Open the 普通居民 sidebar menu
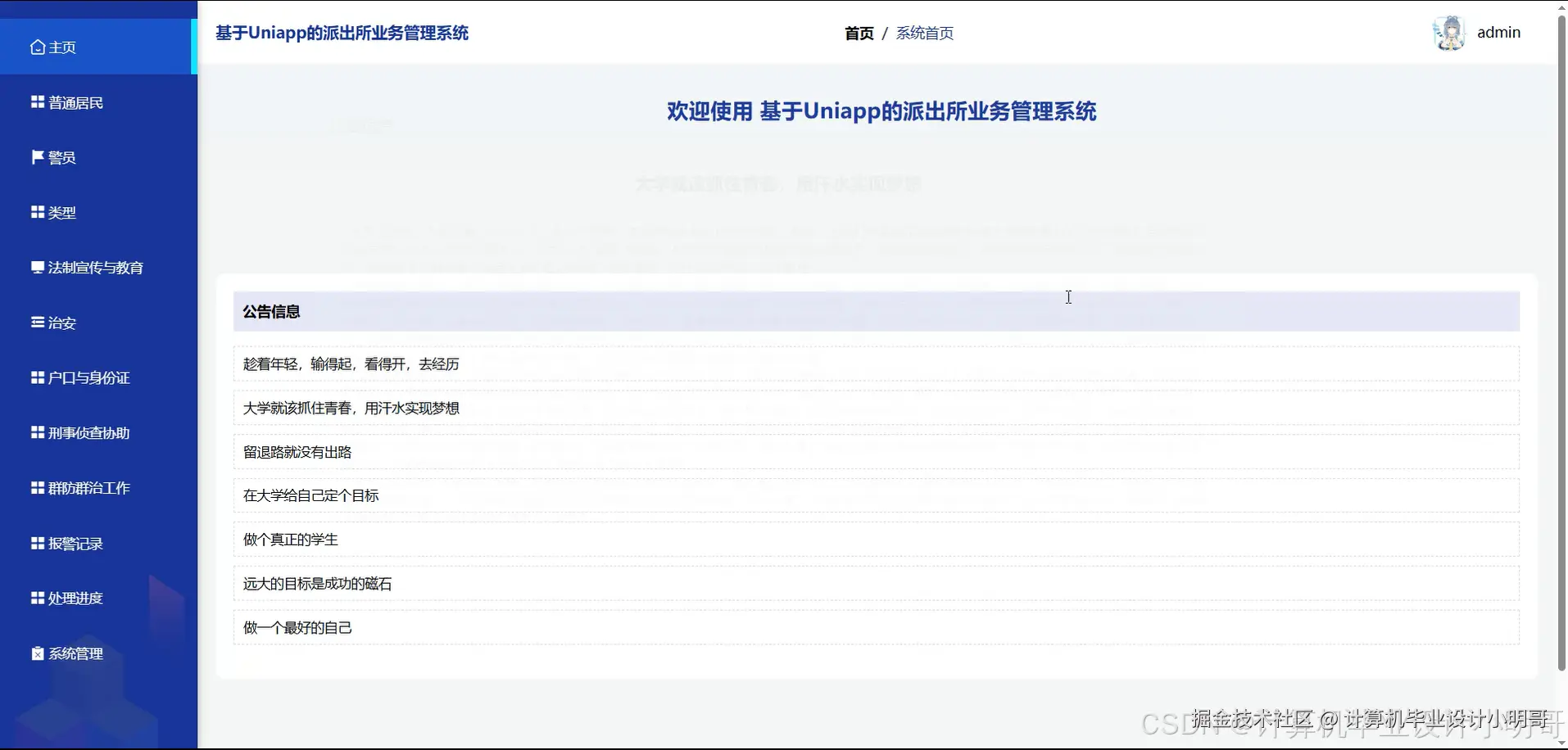1568x750 pixels. (x=98, y=102)
